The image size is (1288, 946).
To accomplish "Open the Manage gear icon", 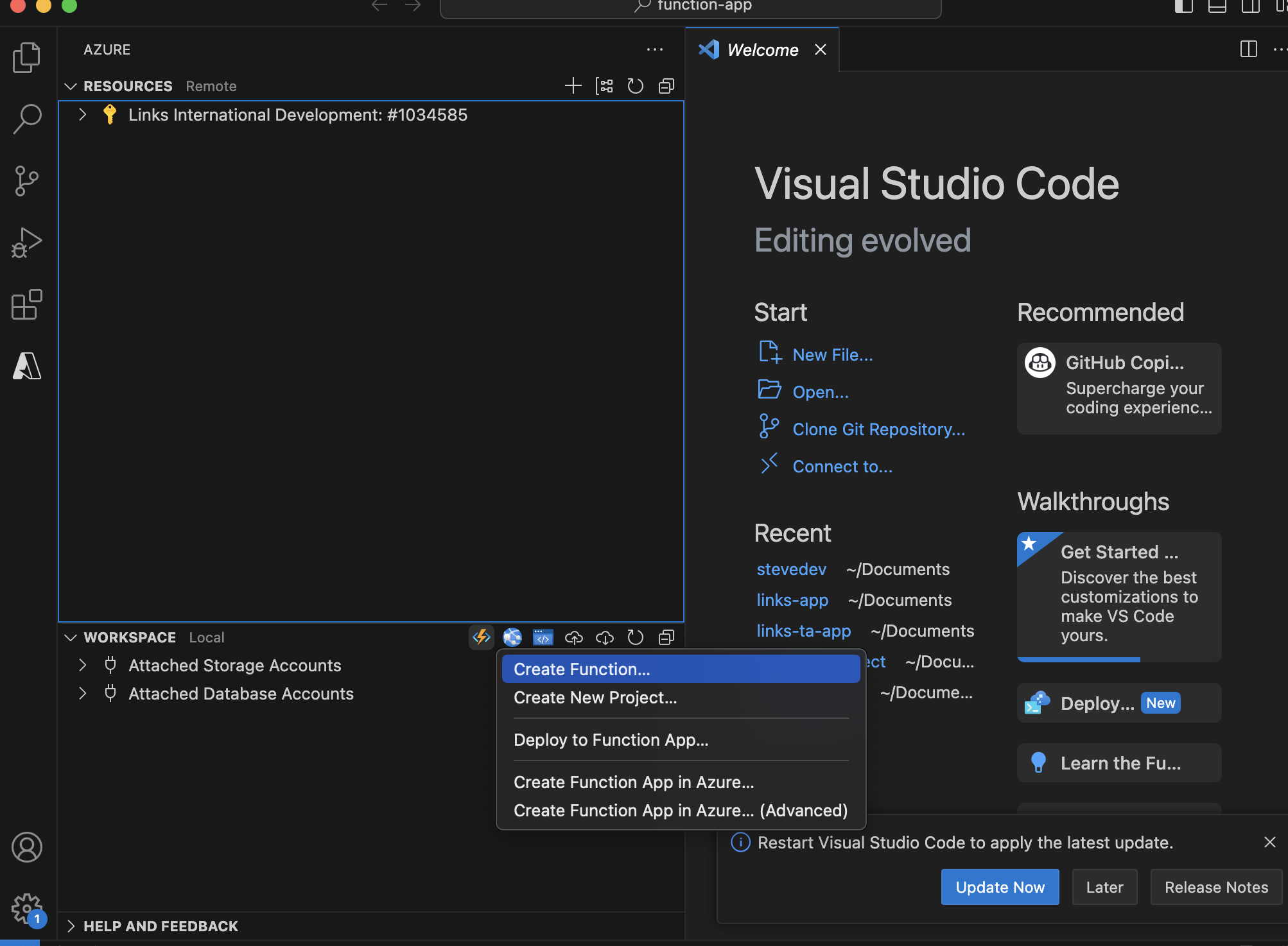I will coord(27,908).
